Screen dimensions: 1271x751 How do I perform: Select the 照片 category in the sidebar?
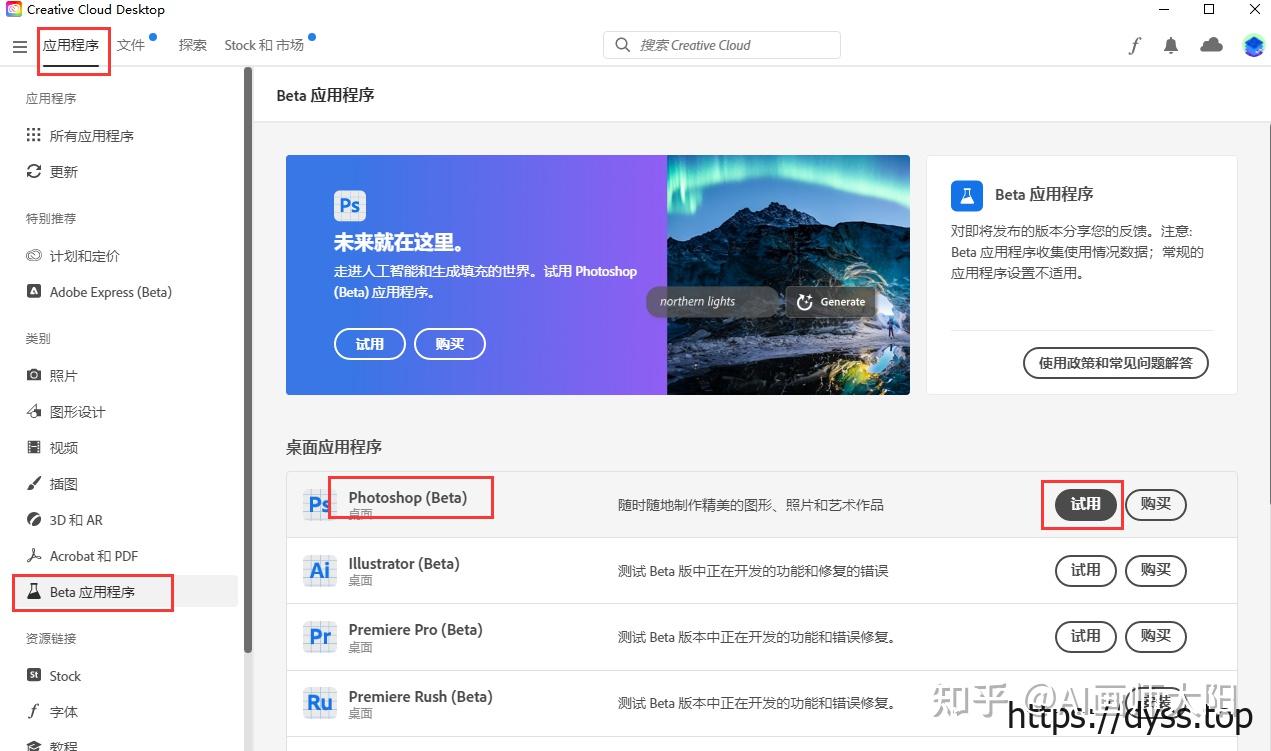(x=62, y=375)
